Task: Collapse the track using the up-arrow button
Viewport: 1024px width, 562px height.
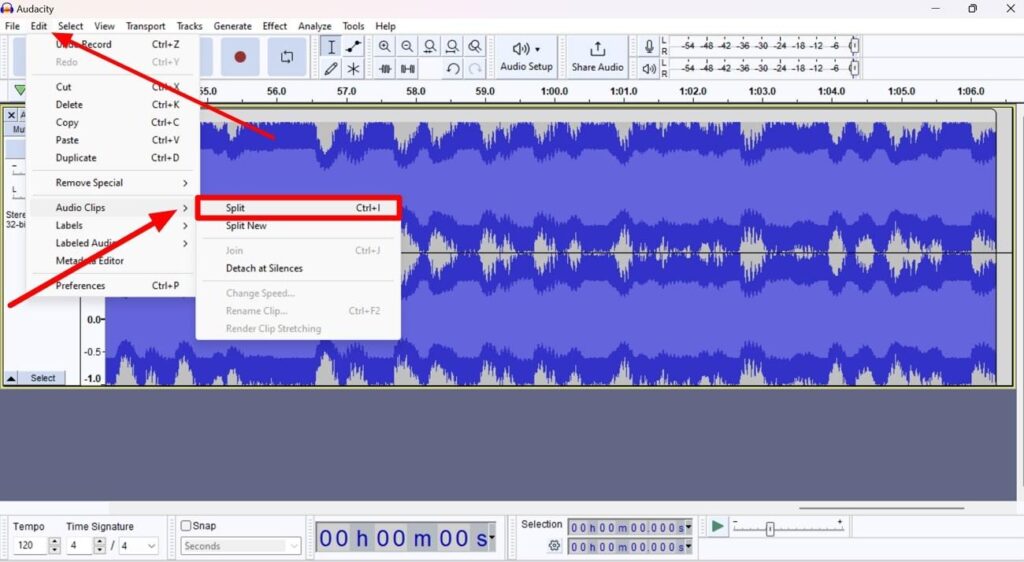Action: point(11,378)
